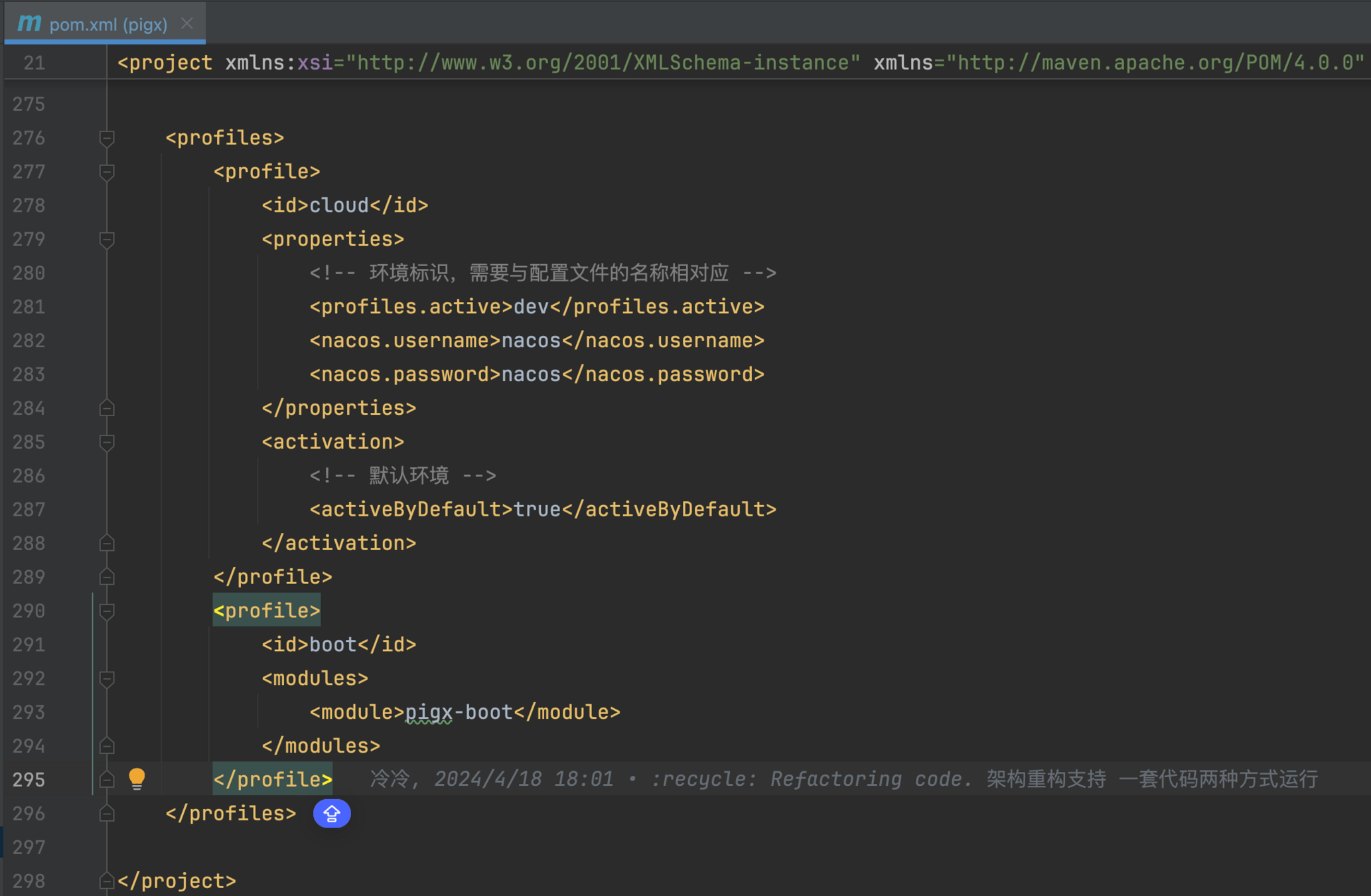Collapse the profiles block at line 276
Viewport: 1371px width, 896px height.
tap(106, 138)
